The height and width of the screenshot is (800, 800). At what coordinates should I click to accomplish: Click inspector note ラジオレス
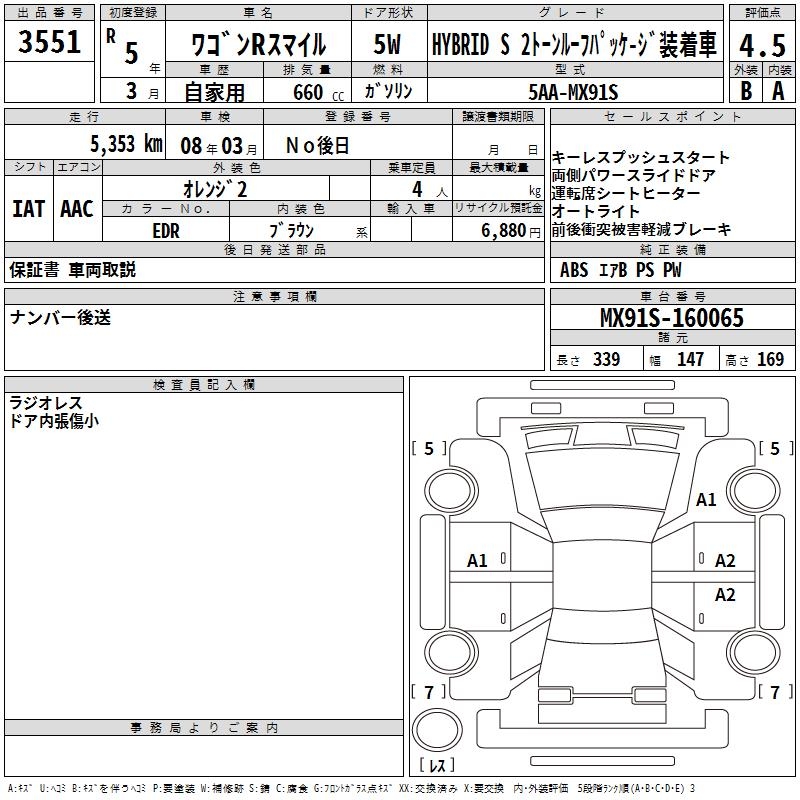(x=46, y=403)
